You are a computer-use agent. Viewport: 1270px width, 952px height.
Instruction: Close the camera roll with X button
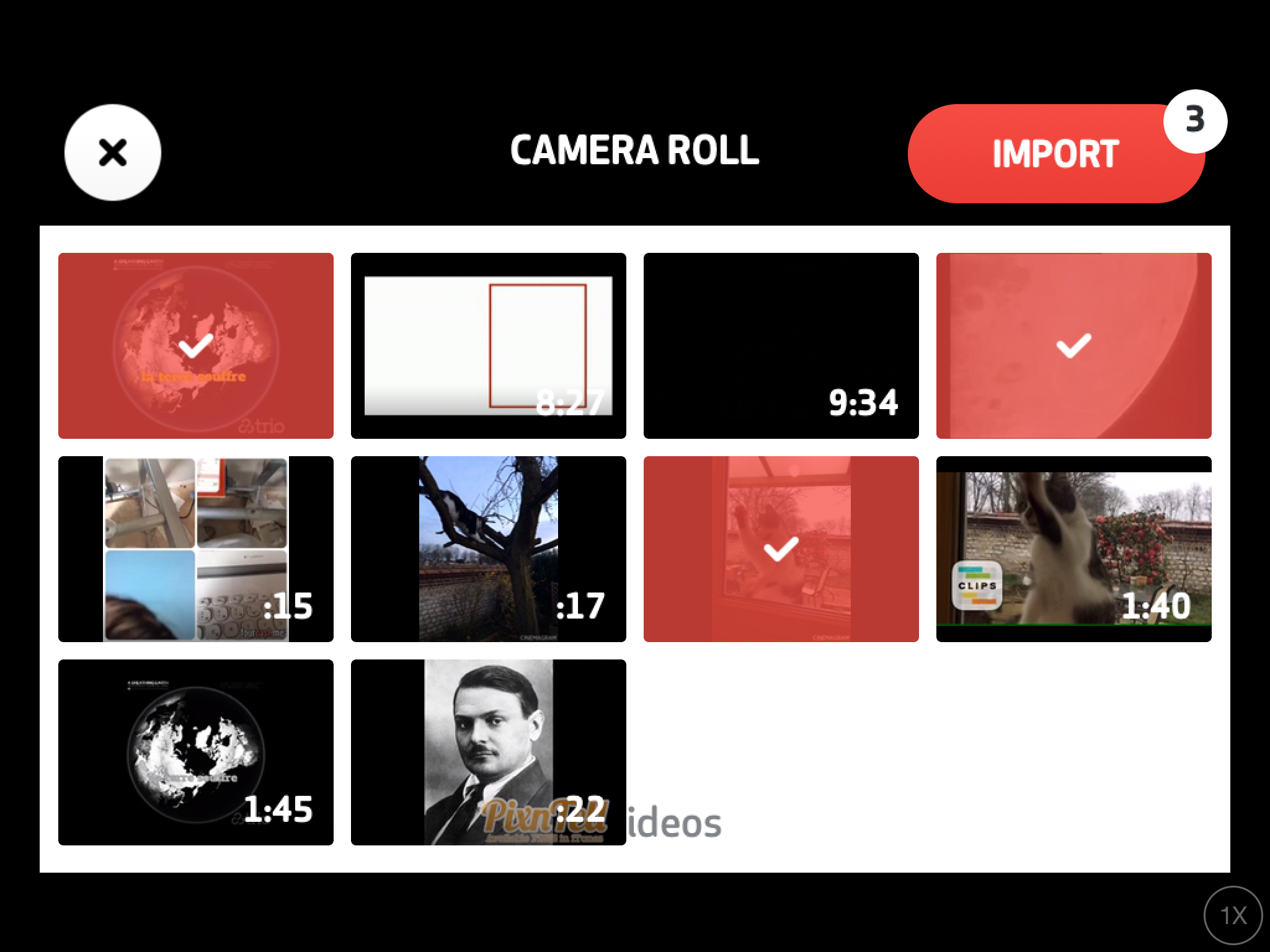[x=113, y=152]
